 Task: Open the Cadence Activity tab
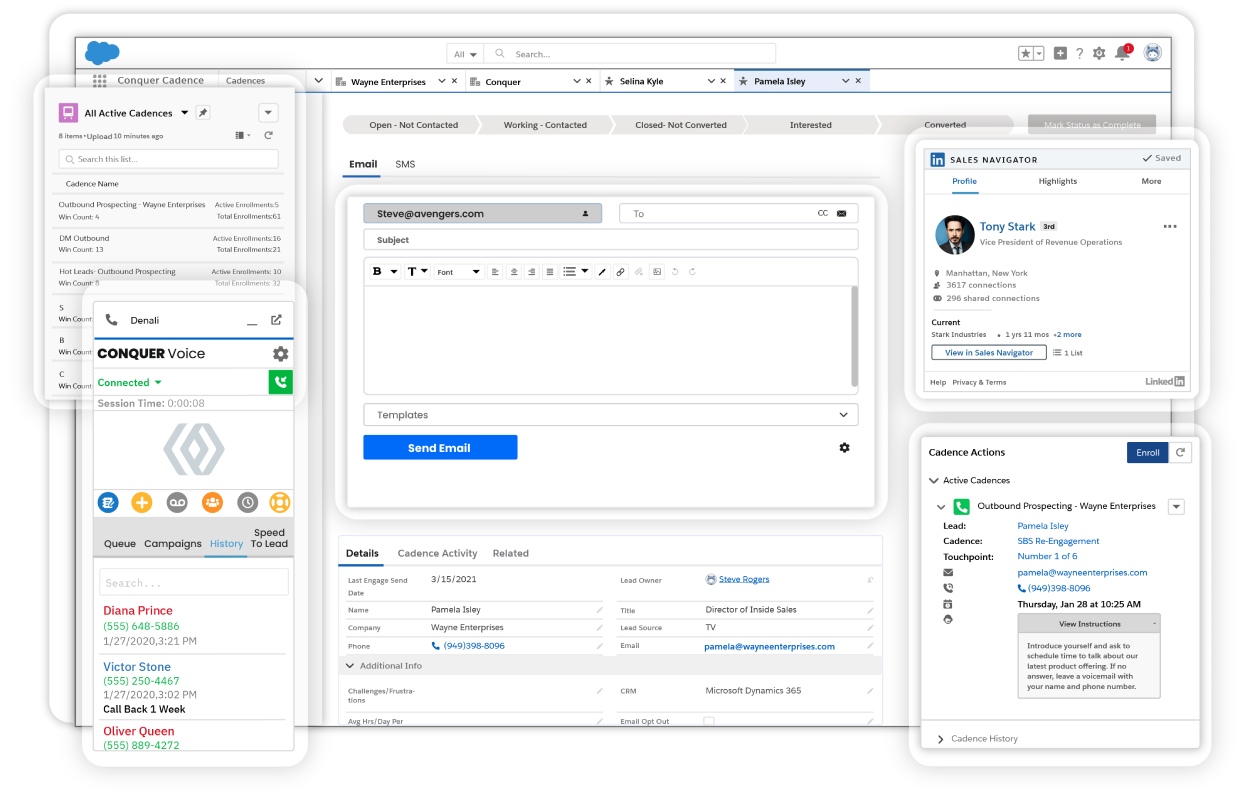click(x=437, y=553)
